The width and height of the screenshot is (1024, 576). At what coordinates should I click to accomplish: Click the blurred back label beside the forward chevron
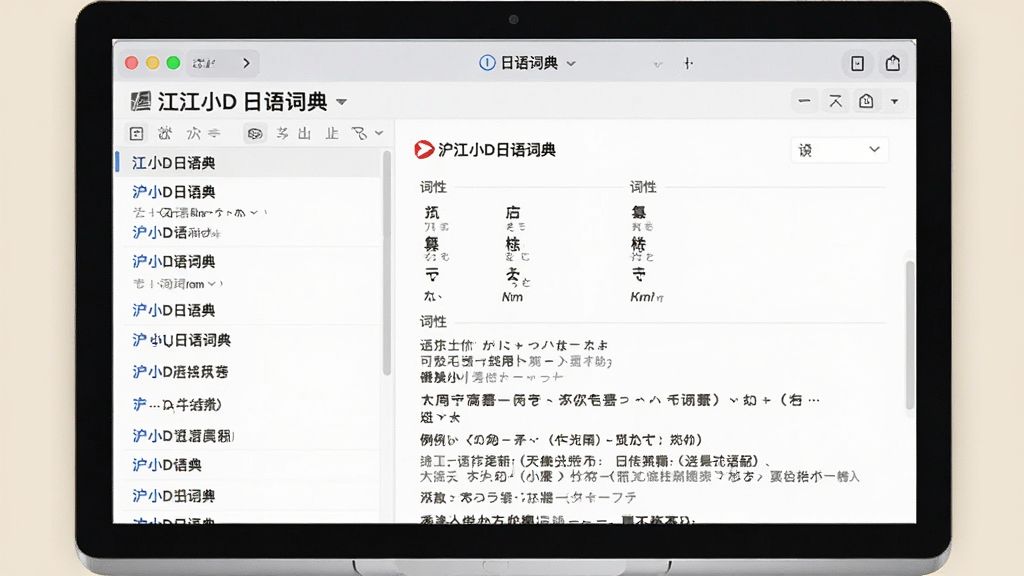click(204, 63)
